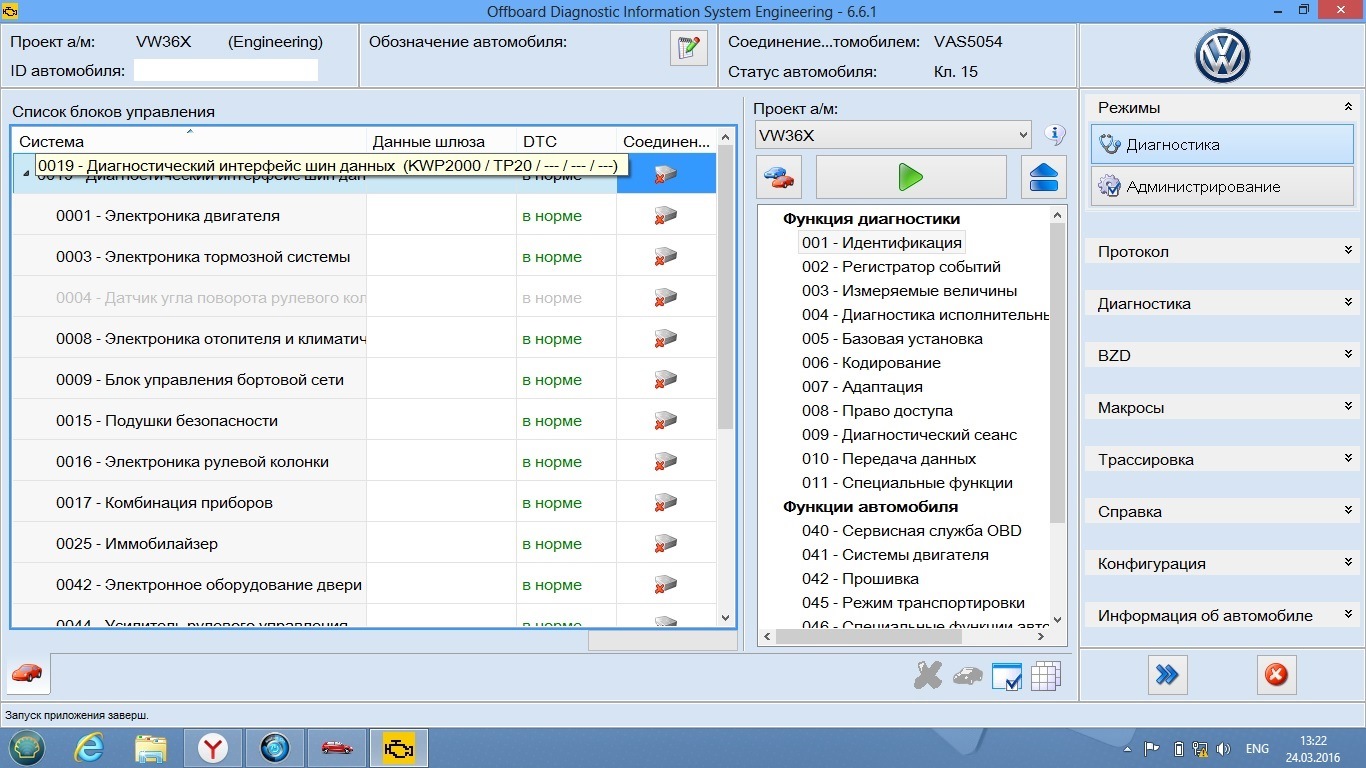Select Администрирование mode button
The image size is (1366, 768).
click(1222, 187)
